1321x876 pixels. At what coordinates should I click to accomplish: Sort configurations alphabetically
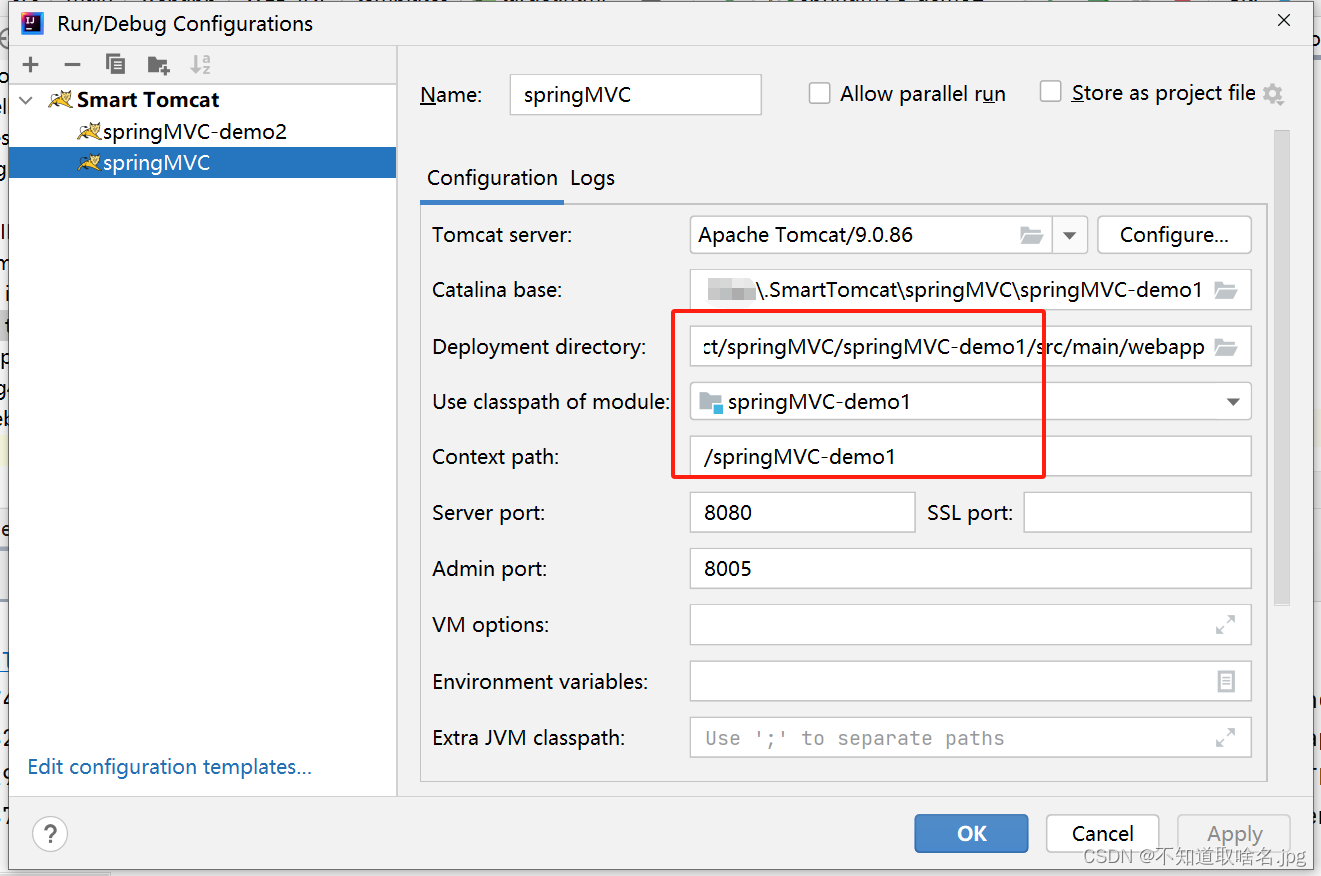(x=201, y=65)
